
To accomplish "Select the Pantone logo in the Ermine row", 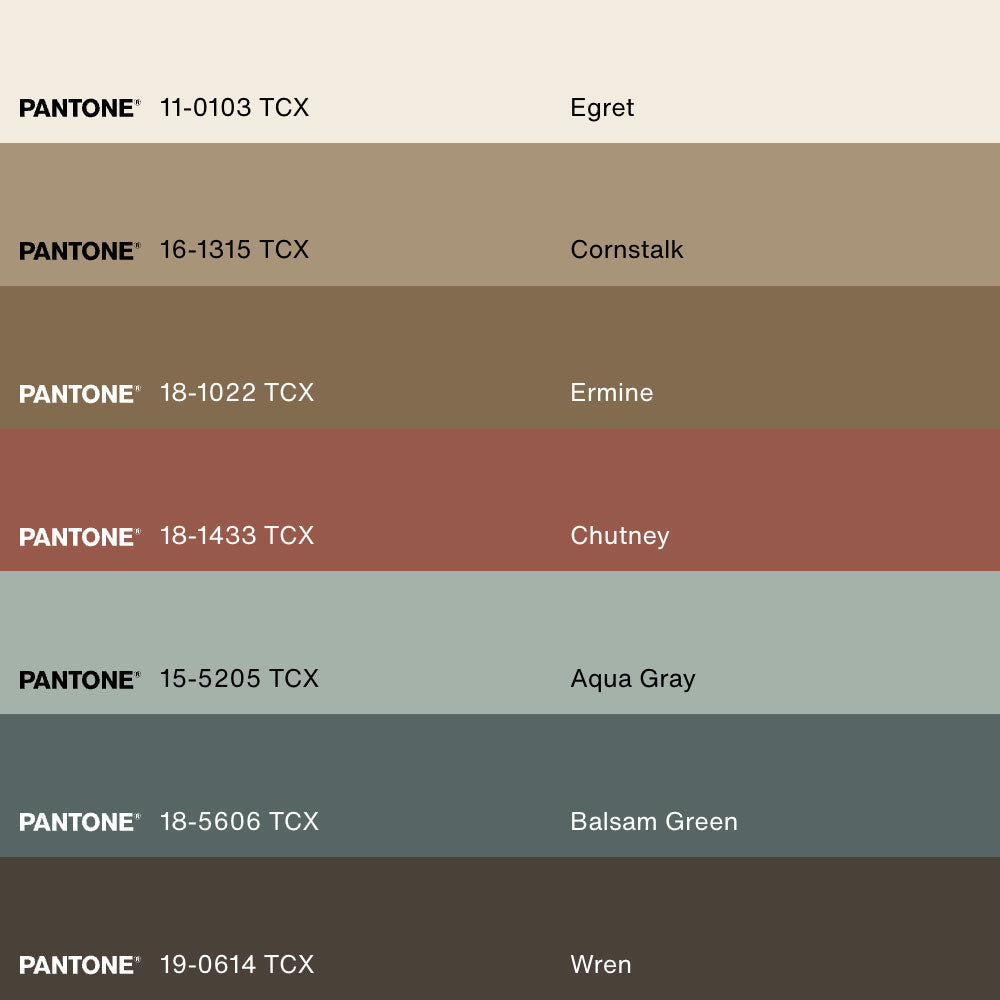I will click(x=79, y=394).
